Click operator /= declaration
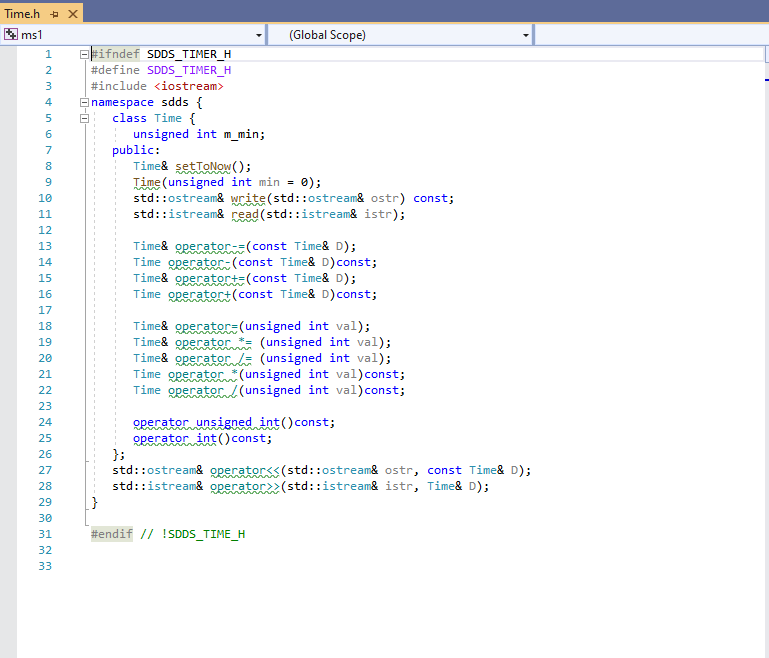 pos(213,358)
